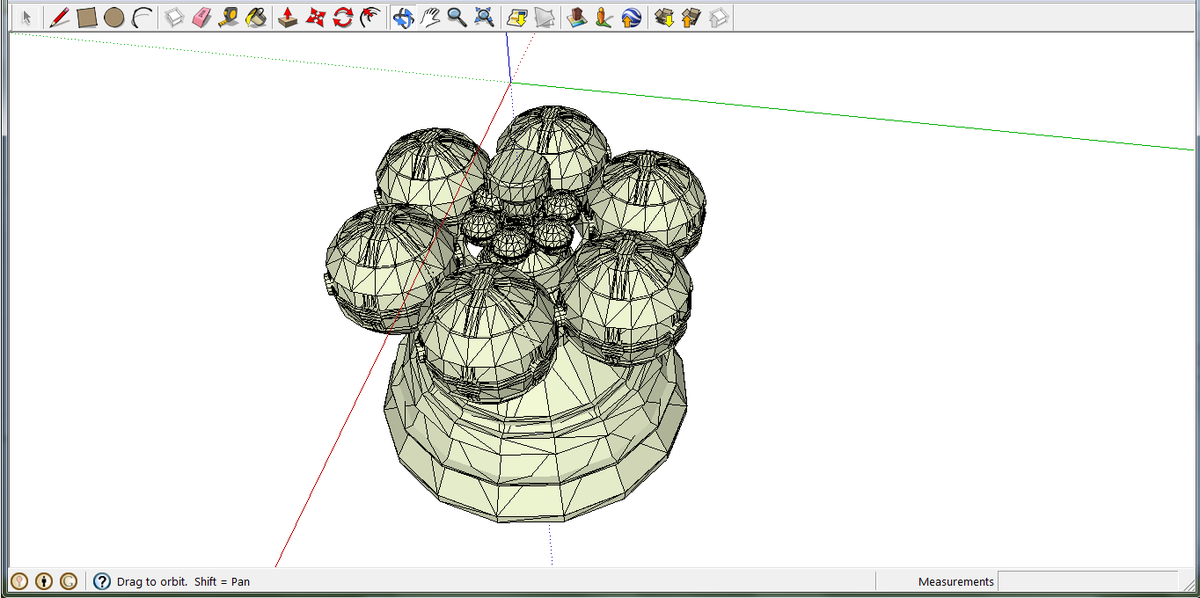Activate the Orbit tool
The image size is (1200, 598).
coord(403,17)
